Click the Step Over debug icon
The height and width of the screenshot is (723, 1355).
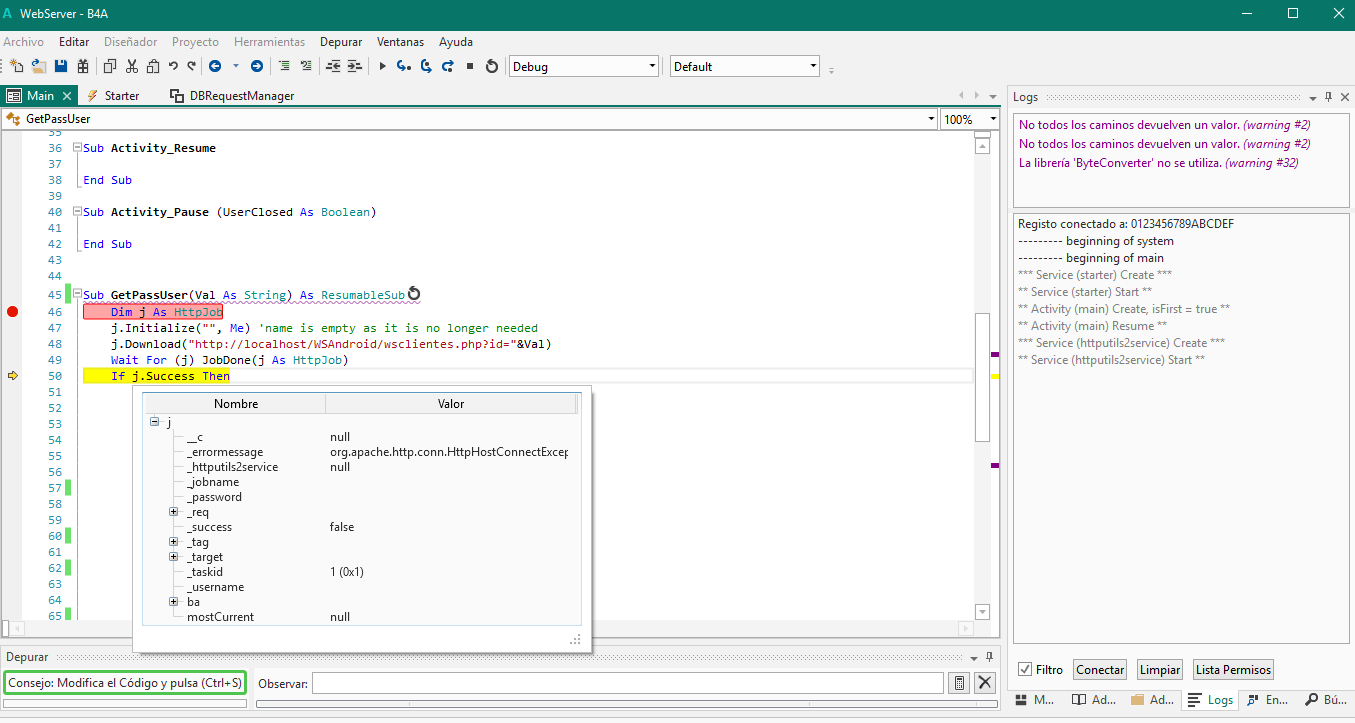point(426,66)
